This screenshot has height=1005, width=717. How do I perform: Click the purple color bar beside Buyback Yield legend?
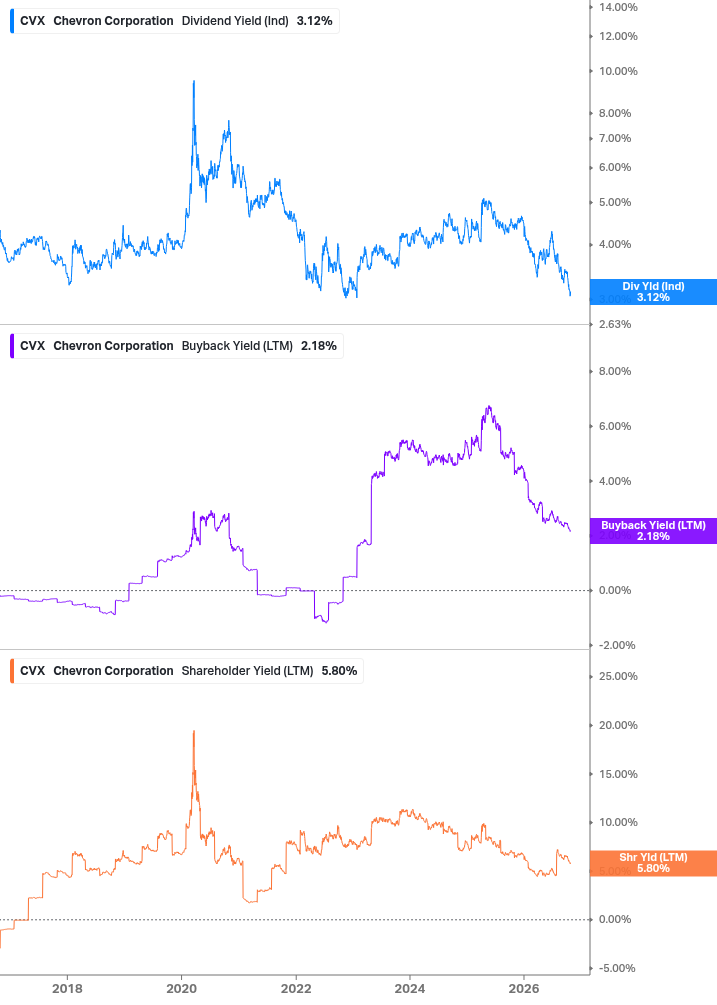click(12, 346)
